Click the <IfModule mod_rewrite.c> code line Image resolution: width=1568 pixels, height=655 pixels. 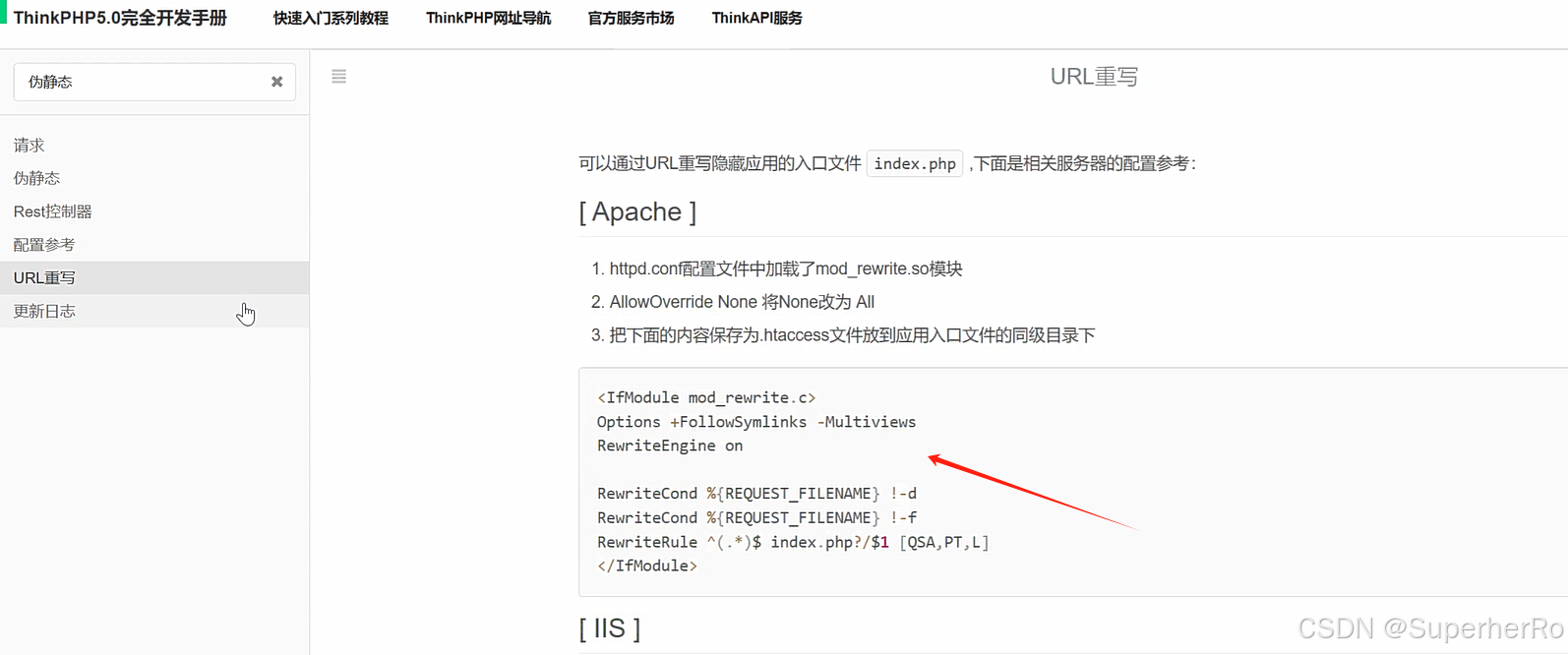(706, 397)
